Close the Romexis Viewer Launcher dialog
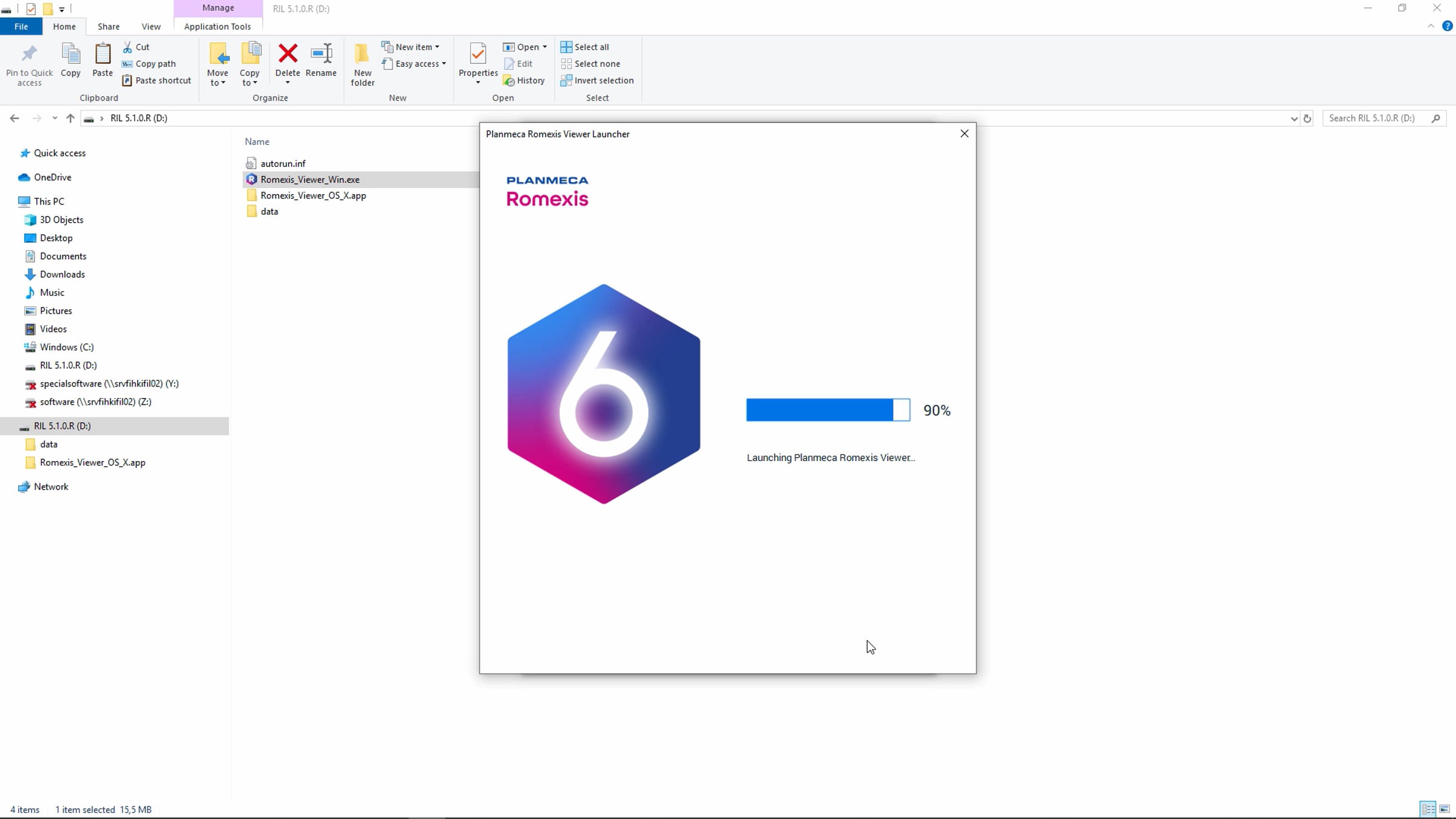1456x819 pixels. point(964,133)
